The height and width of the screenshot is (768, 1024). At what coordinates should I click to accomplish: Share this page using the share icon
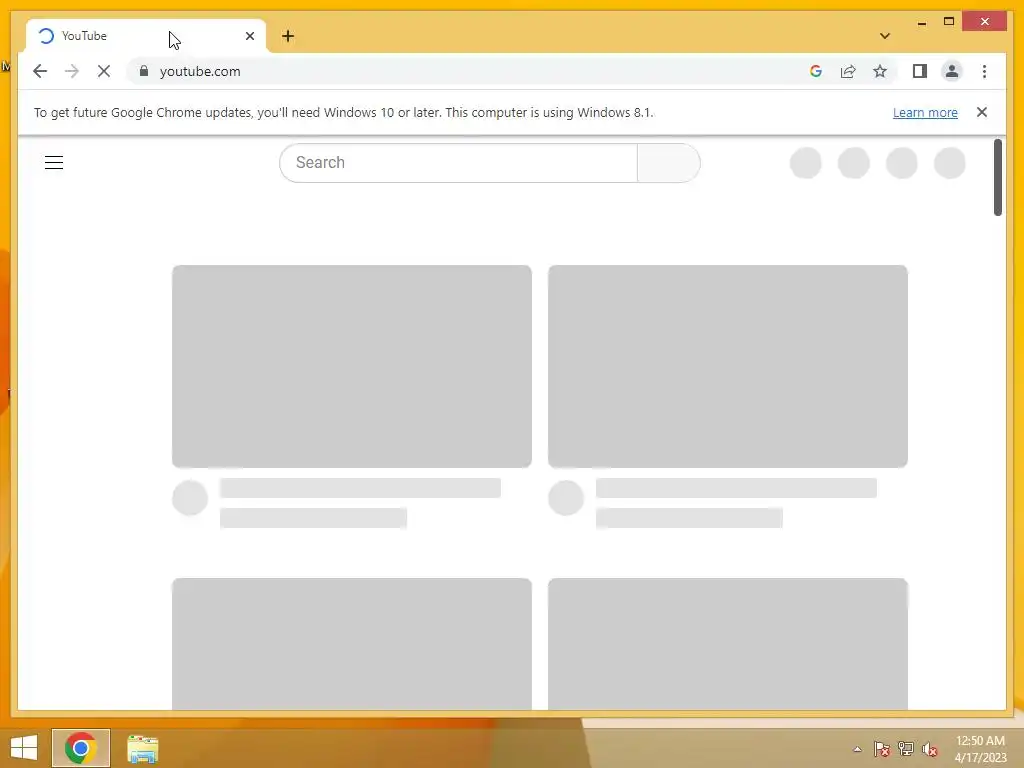click(x=848, y=71)
